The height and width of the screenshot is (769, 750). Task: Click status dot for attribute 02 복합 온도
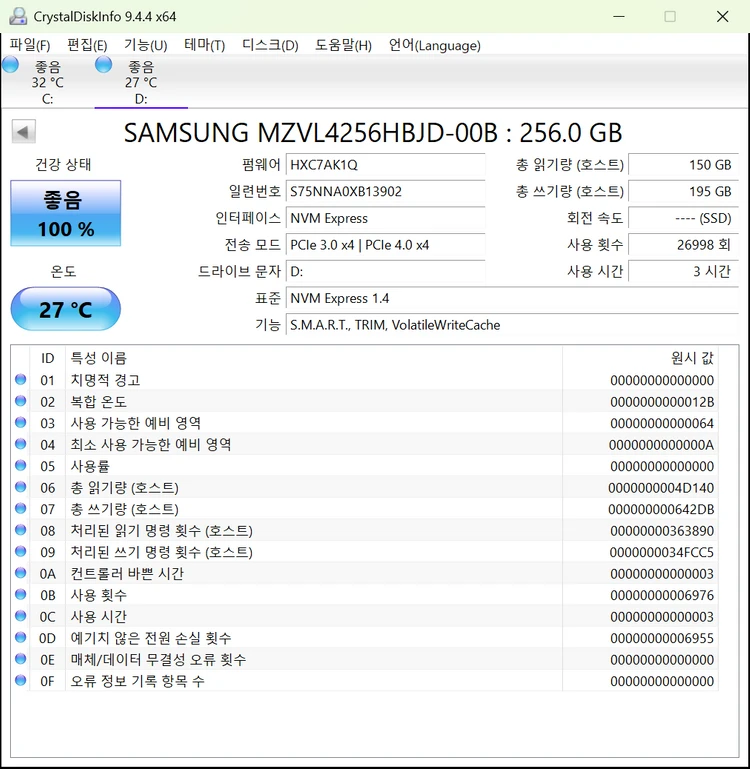pos(21,401)
